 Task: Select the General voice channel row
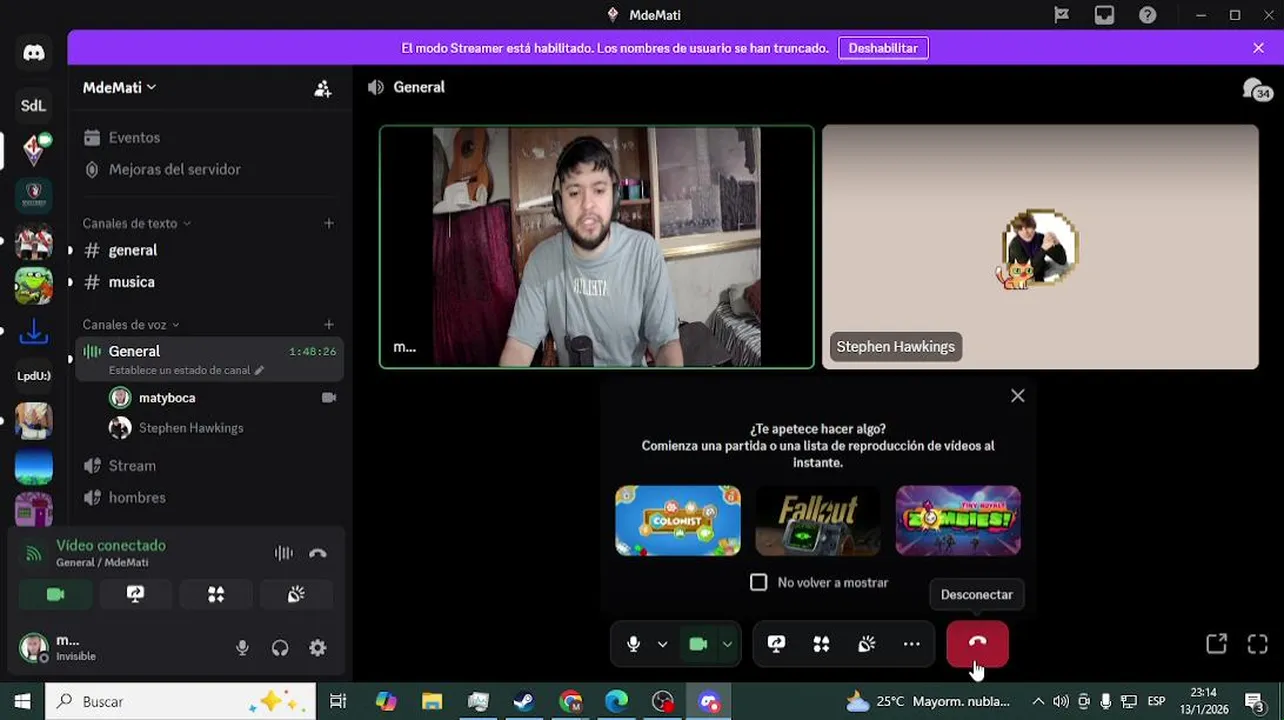pos(209,359)
